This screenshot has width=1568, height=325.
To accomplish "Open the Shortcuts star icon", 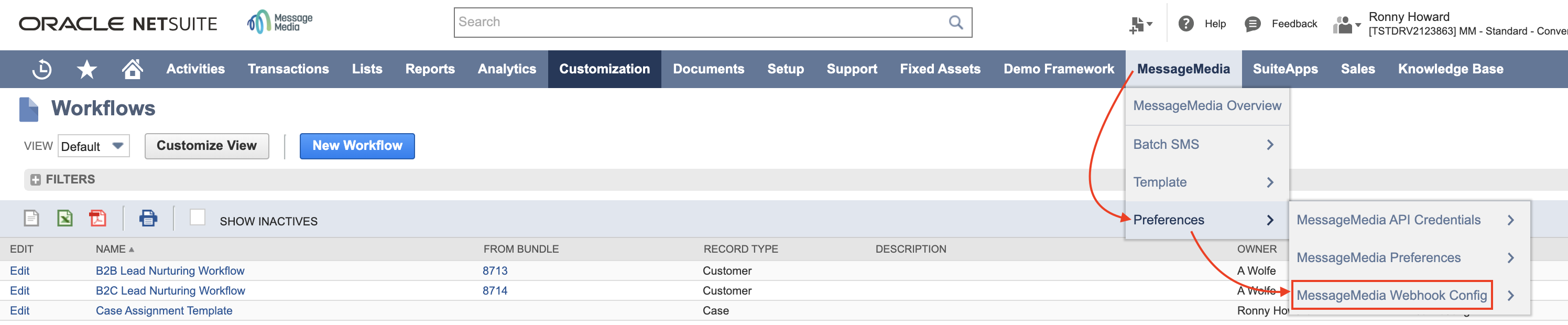I will click(x=87, y=69).
